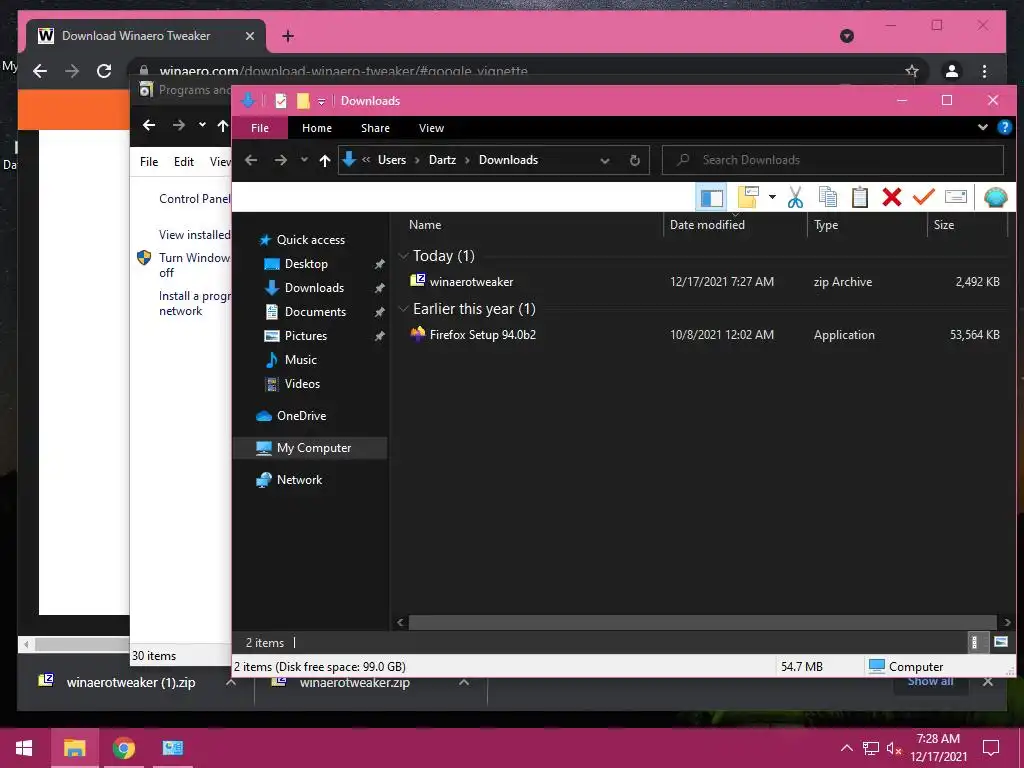This screenshot has width=1024, height=768.
Task: Open Pictures in the navigation pane
Action: 306,336
